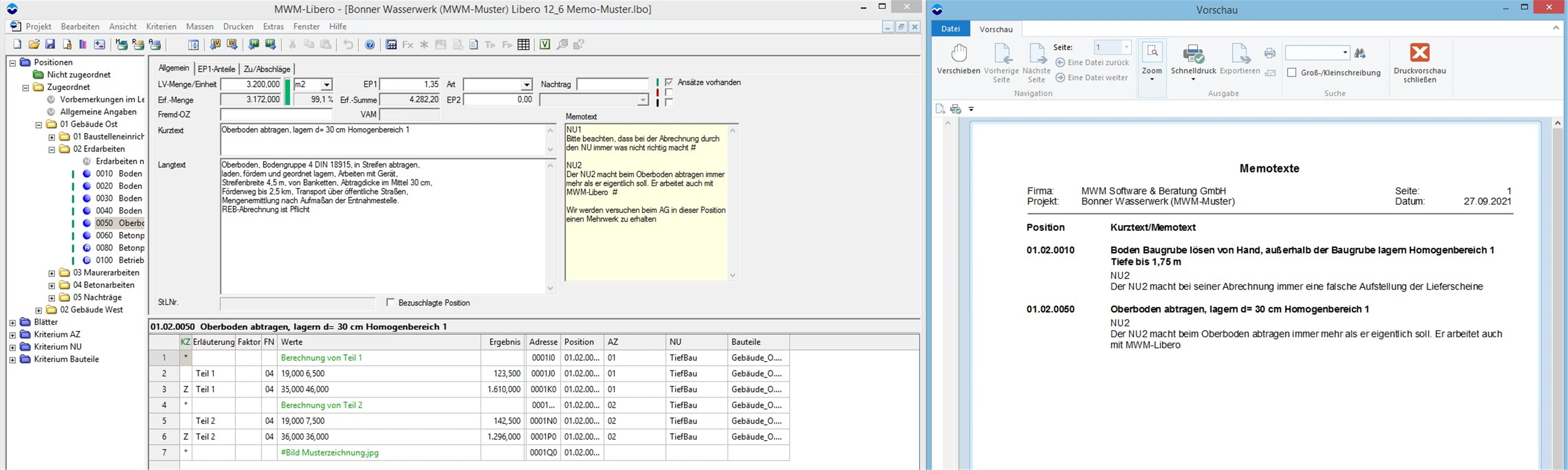The height and width of the screenshot is (470, 1568).
Task: Click the Nachtrag input field
Action: click(613, 85)
